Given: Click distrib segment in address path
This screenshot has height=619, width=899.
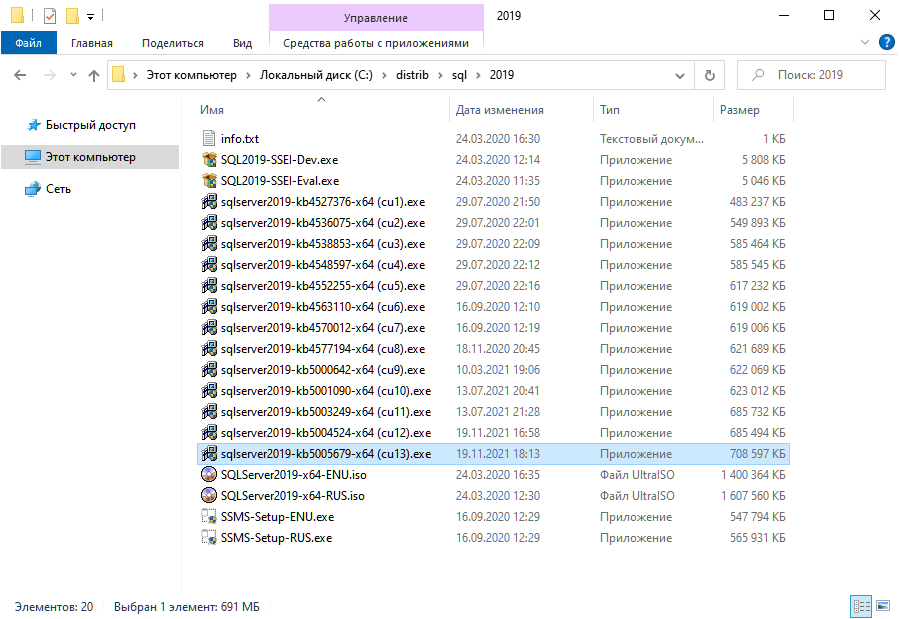Looking at the screenshot, I should 412,75.
